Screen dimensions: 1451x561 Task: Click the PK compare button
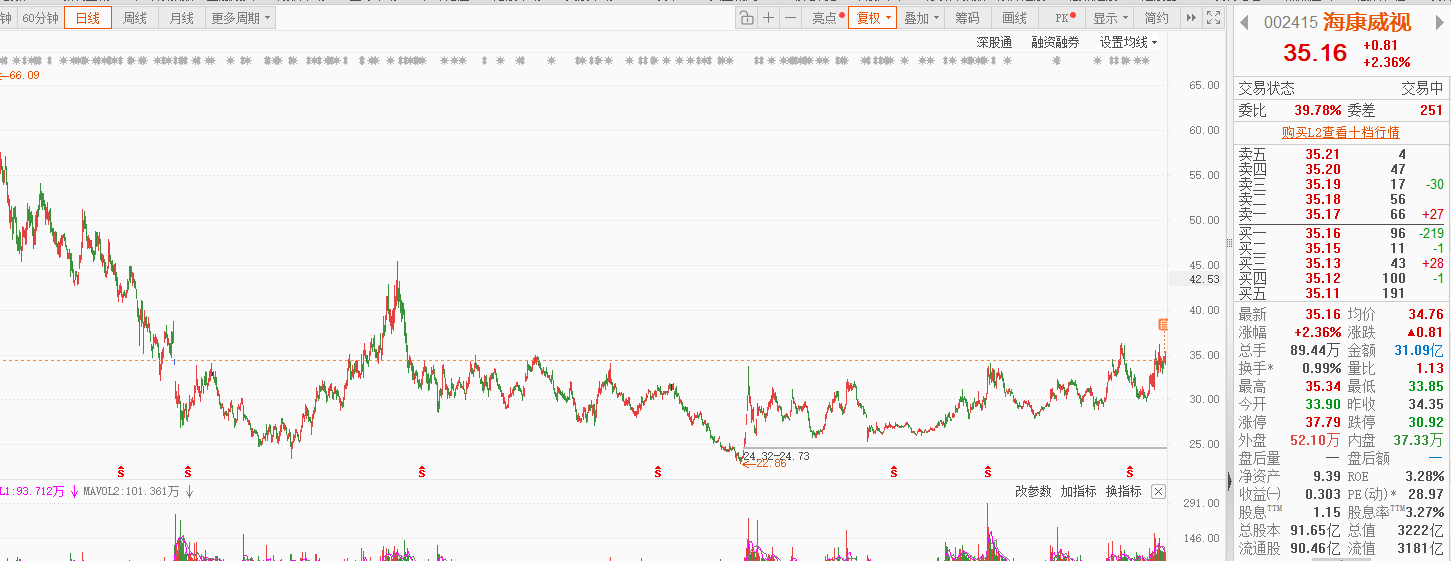[x=1063, y=18]
